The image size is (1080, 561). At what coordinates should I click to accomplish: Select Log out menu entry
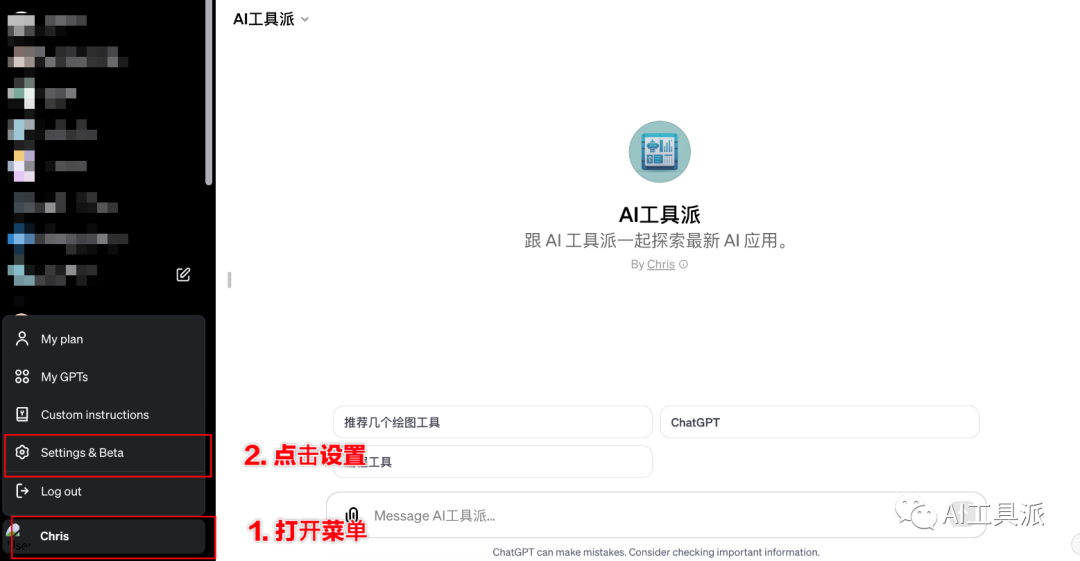[104, 491]
